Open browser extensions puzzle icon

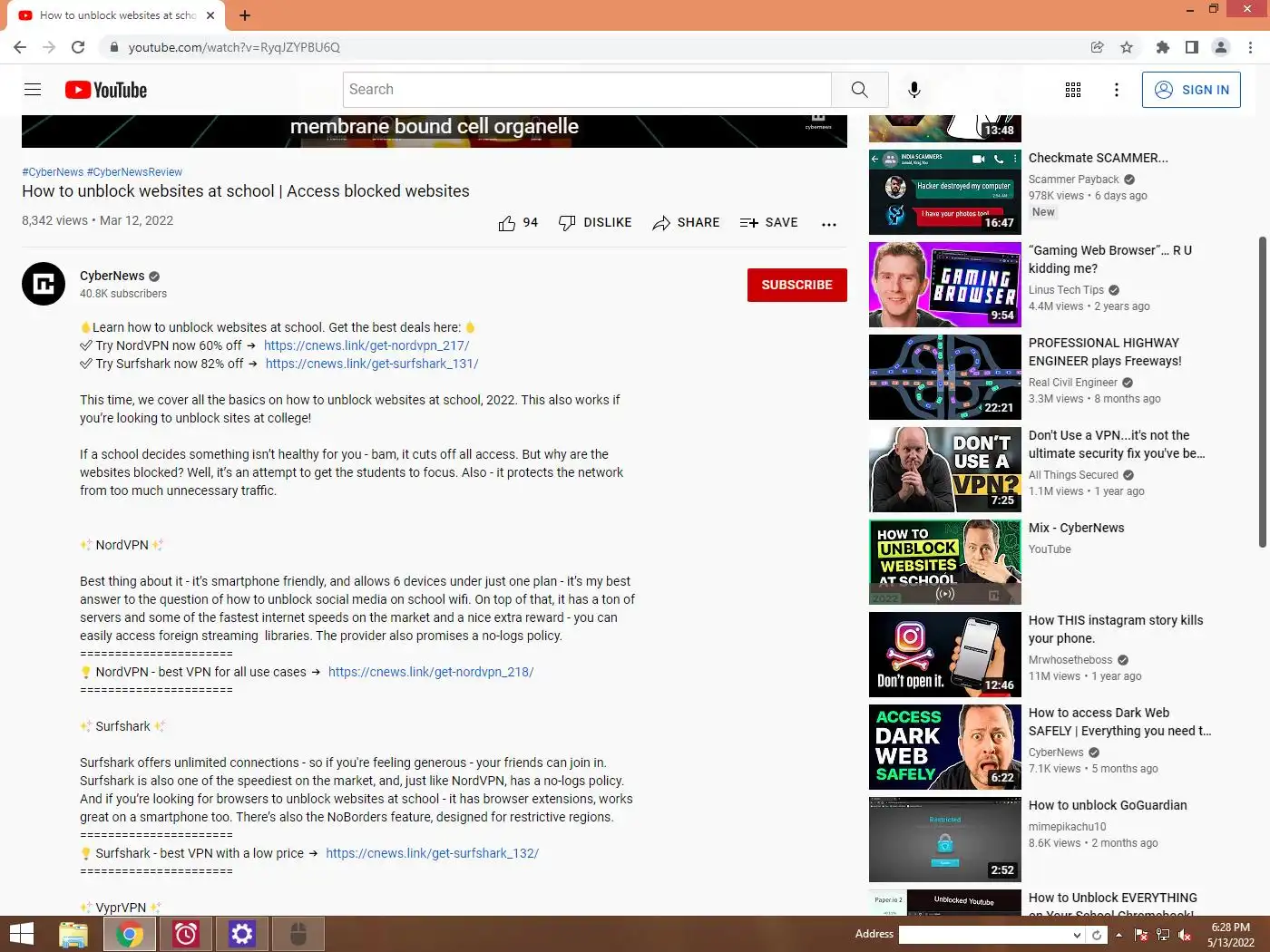click(1163, 47)
